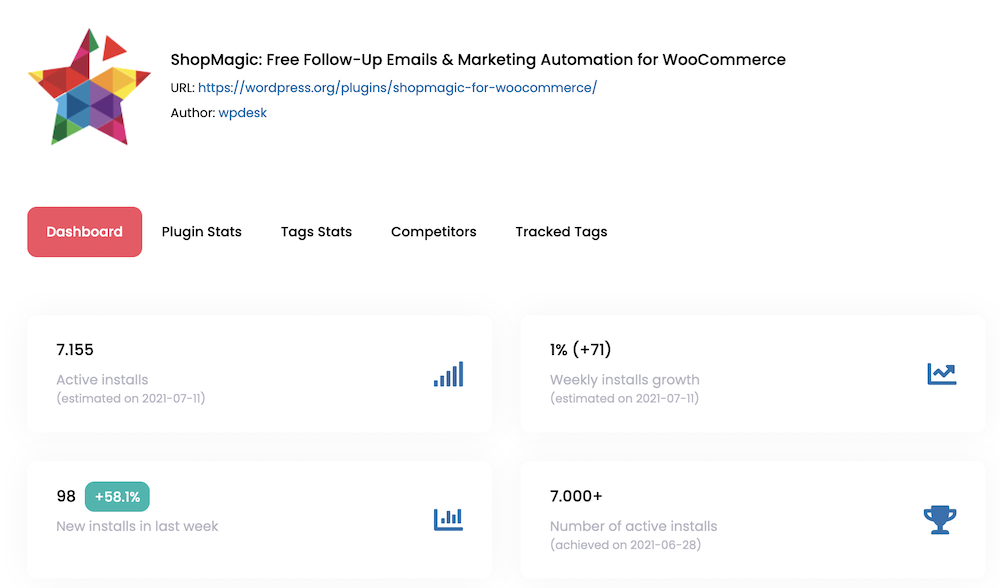
Task: Open the Competitors tab
Action: pyautogui.click(x=434, y=232)
